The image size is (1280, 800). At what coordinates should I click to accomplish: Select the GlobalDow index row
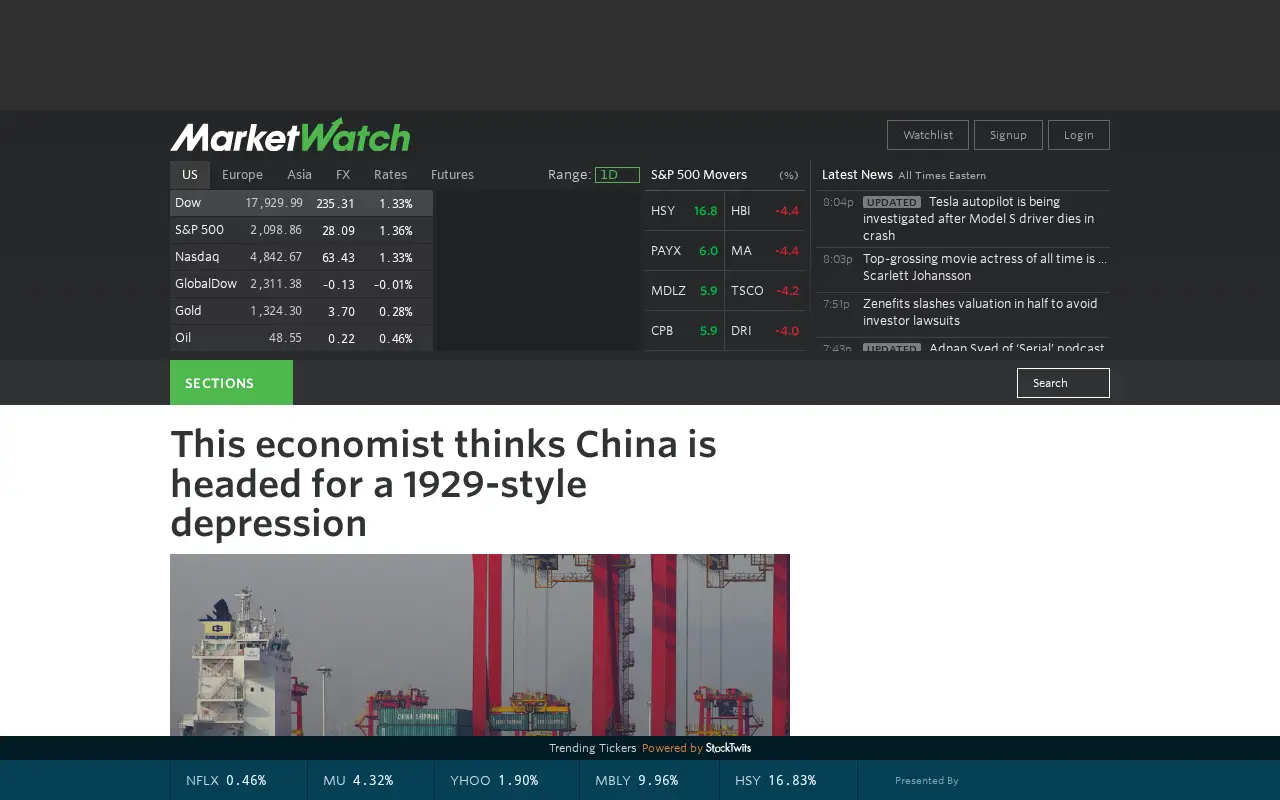pos(301,284)
